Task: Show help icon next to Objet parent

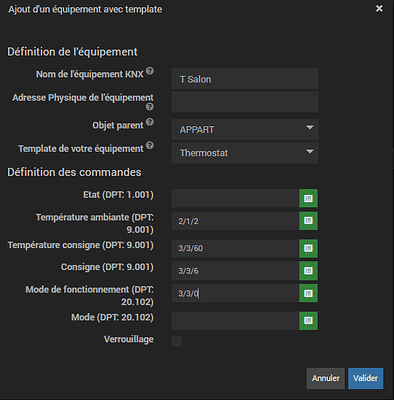Action: coord(150,122)
